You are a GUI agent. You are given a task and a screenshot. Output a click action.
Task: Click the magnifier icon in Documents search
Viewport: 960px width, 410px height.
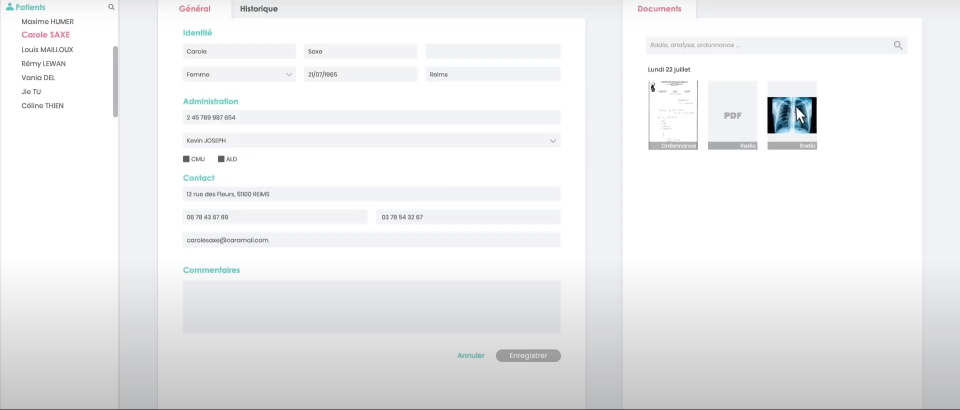point(898,45)
